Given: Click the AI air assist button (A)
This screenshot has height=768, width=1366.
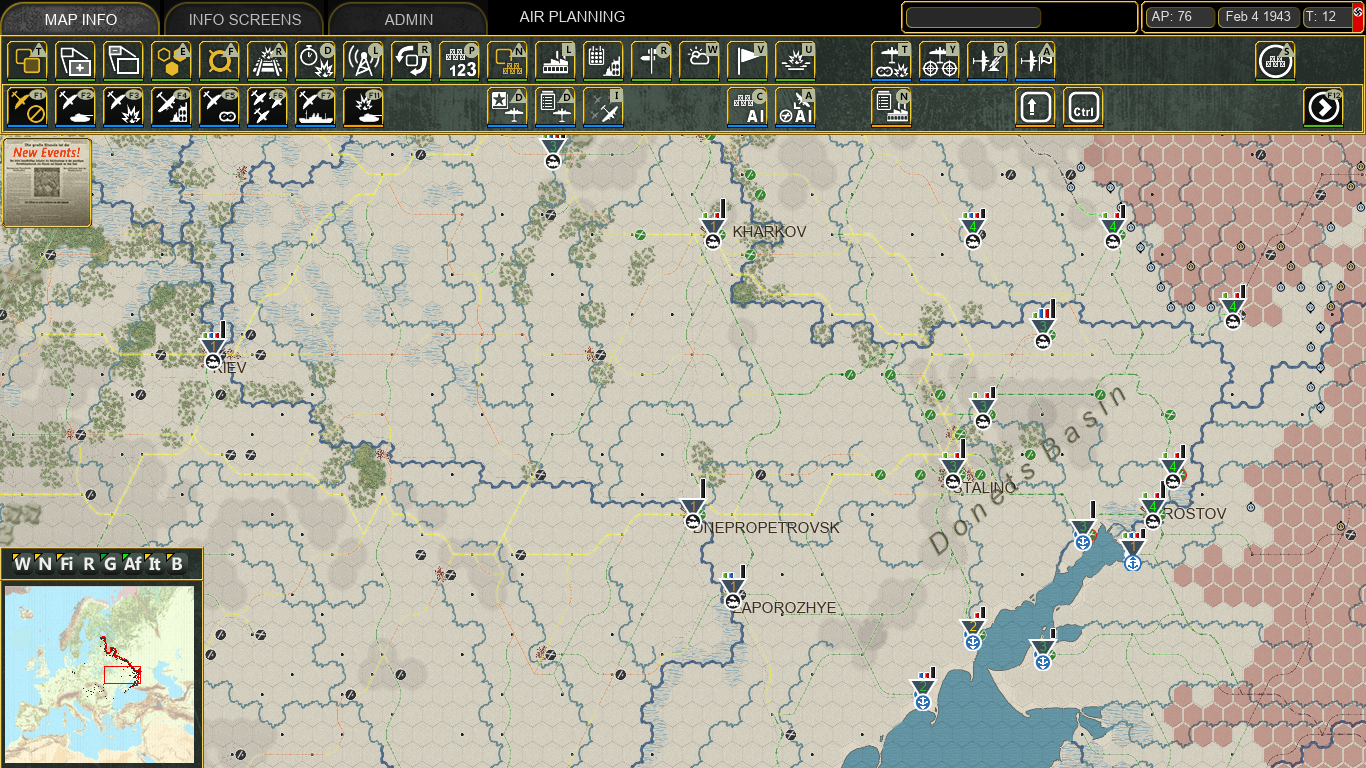Looking at the screenshot, I should pyautogui.click(x=795, y=107).
